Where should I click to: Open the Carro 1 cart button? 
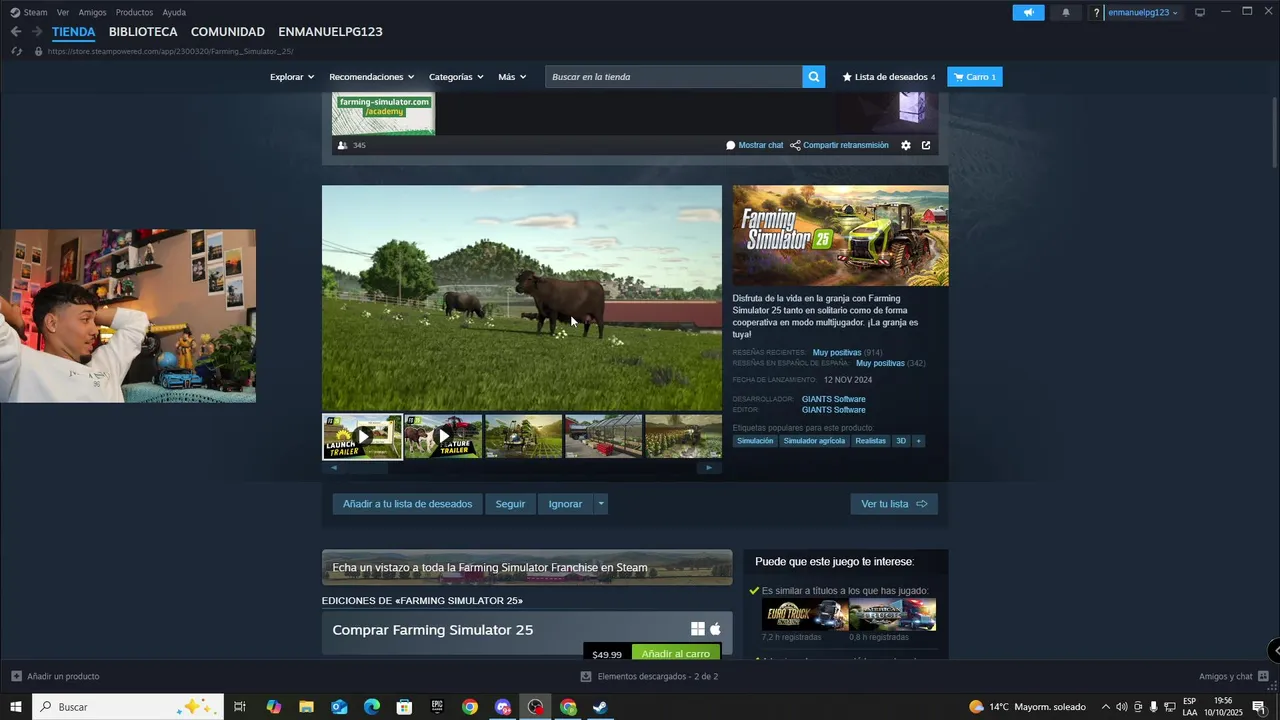coord(975,77)
